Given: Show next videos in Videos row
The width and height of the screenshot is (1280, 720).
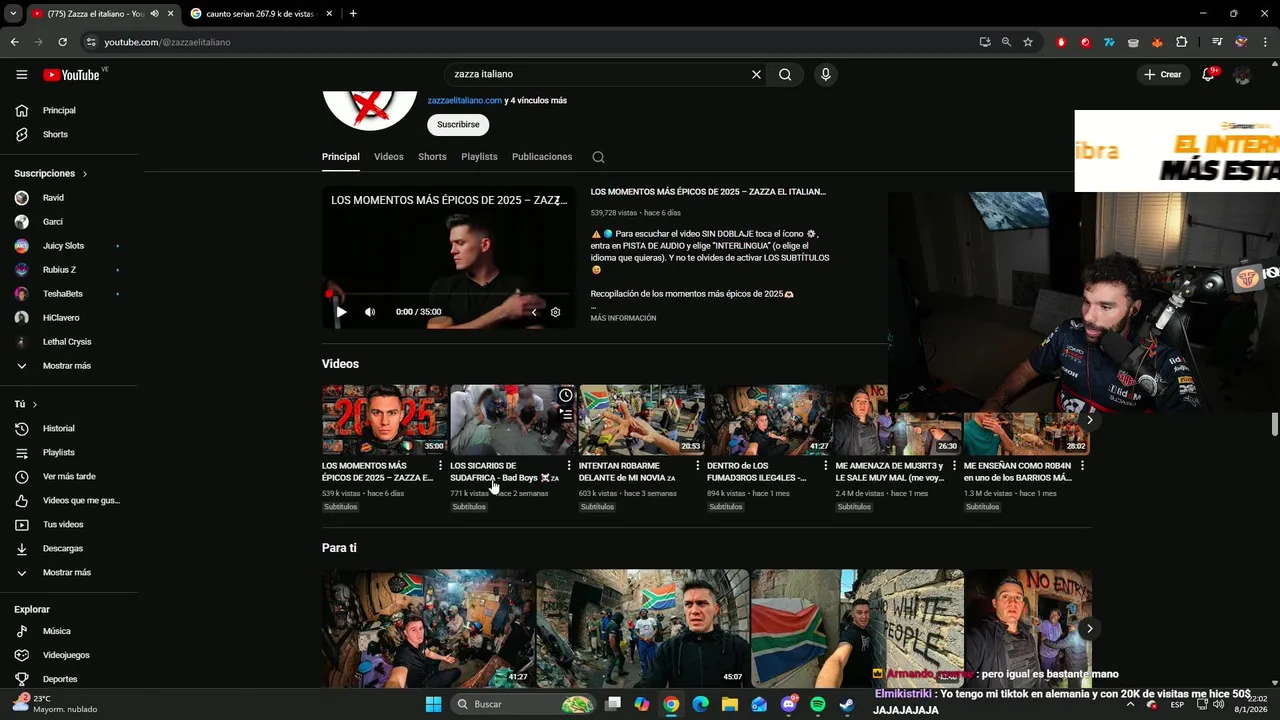Looking at the screenshot, I should (1089, 420).
